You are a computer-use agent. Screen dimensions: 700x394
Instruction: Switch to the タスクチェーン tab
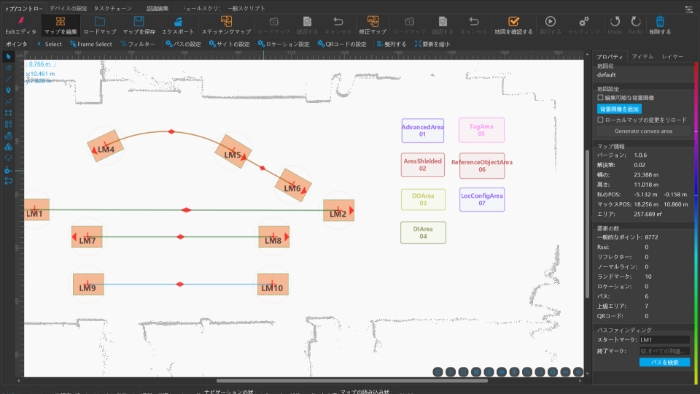click(x=112, y=8)
